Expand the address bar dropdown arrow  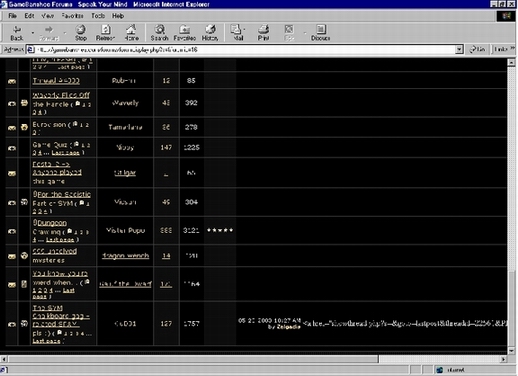pyautogui.click(x=459, y=49)
